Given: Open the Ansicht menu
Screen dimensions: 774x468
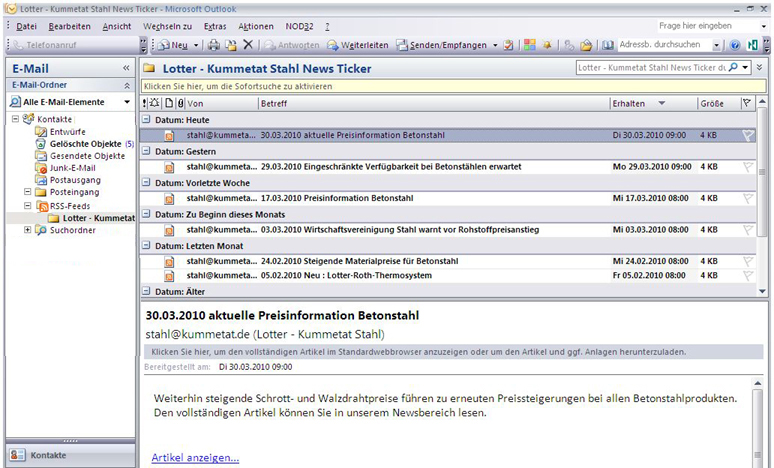Looking at the screenshot, I should tap(116, 26).
